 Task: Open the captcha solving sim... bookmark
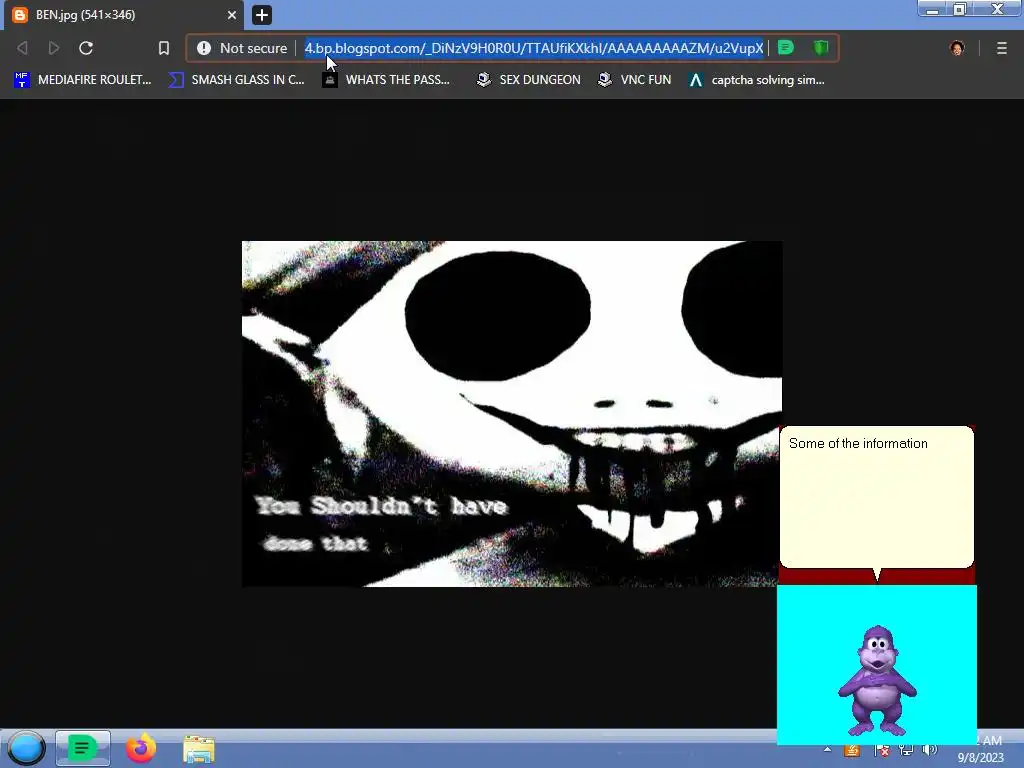(x=757, y=80)
